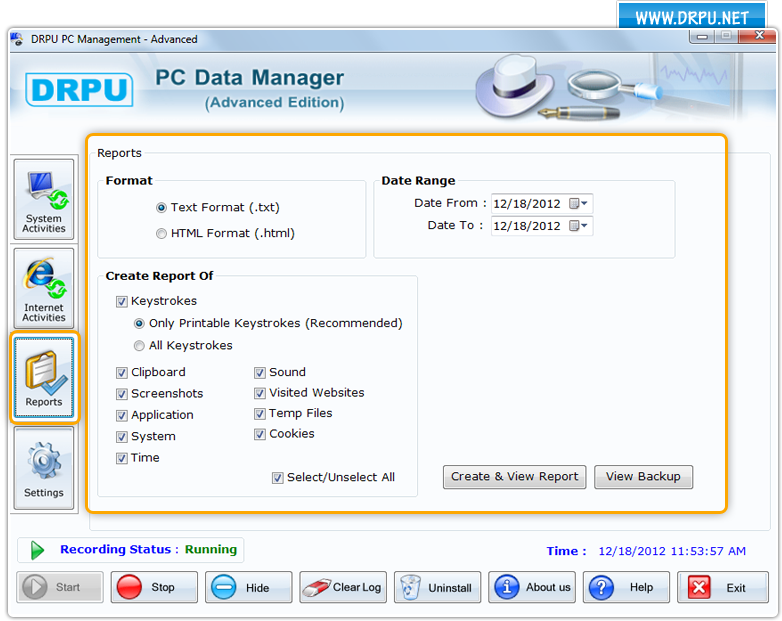
Task: Open the Reports section icon
Action: pos(44,378)
